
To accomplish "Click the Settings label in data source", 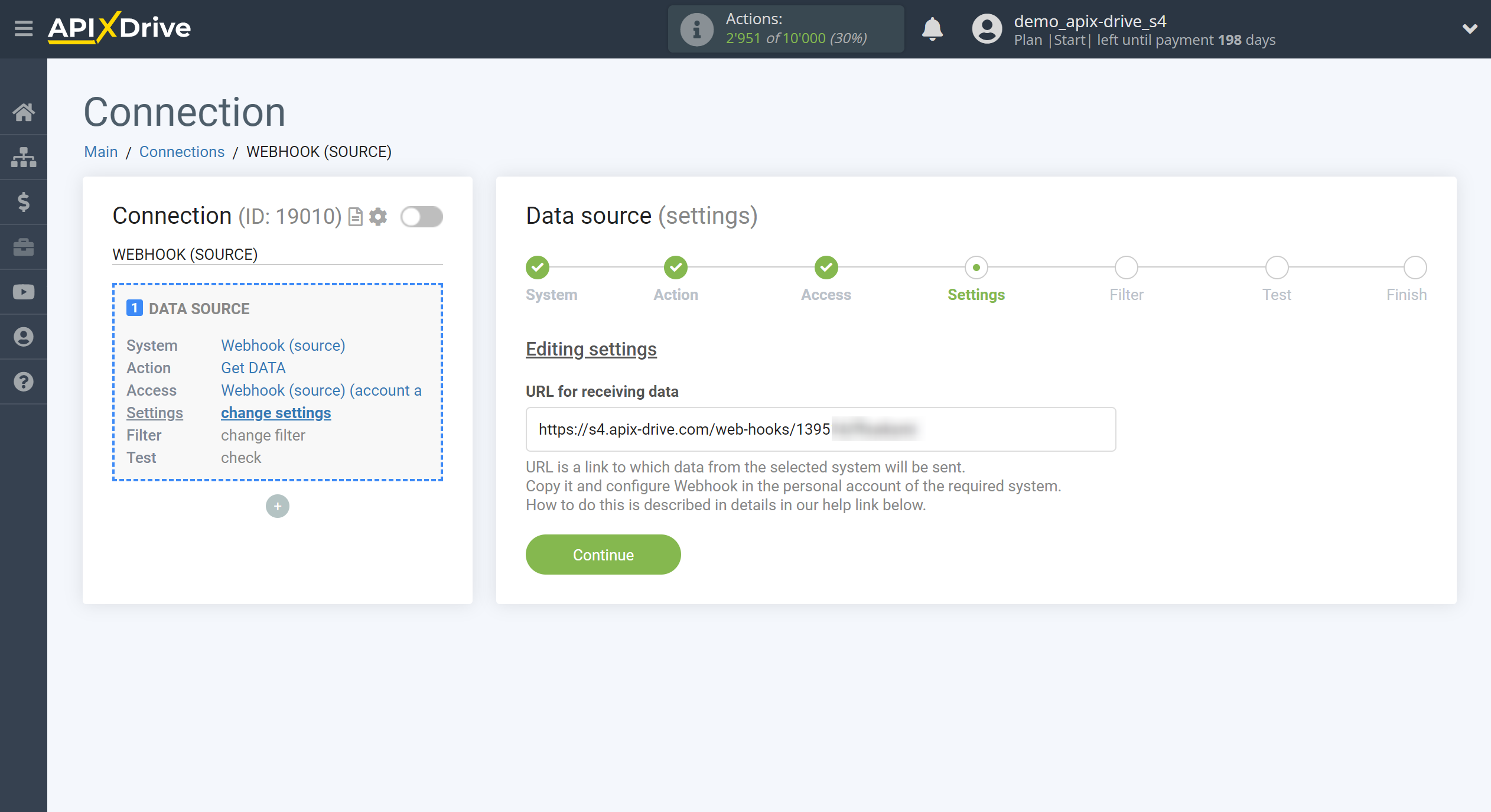I will click(155, 413).
